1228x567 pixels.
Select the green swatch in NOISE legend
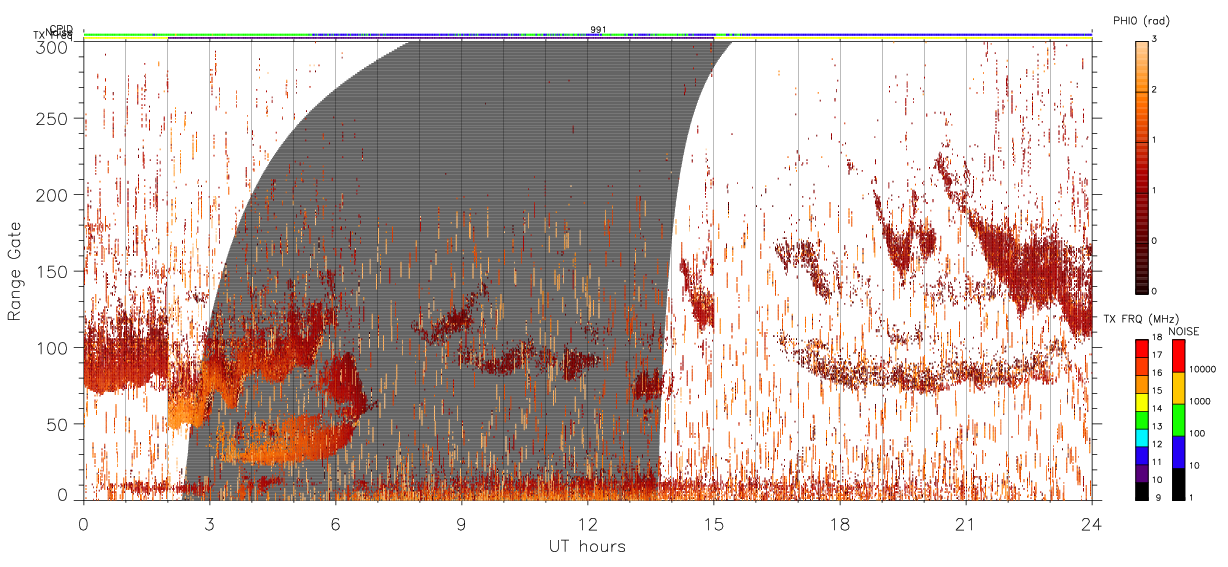click(x=1178, y=420)
